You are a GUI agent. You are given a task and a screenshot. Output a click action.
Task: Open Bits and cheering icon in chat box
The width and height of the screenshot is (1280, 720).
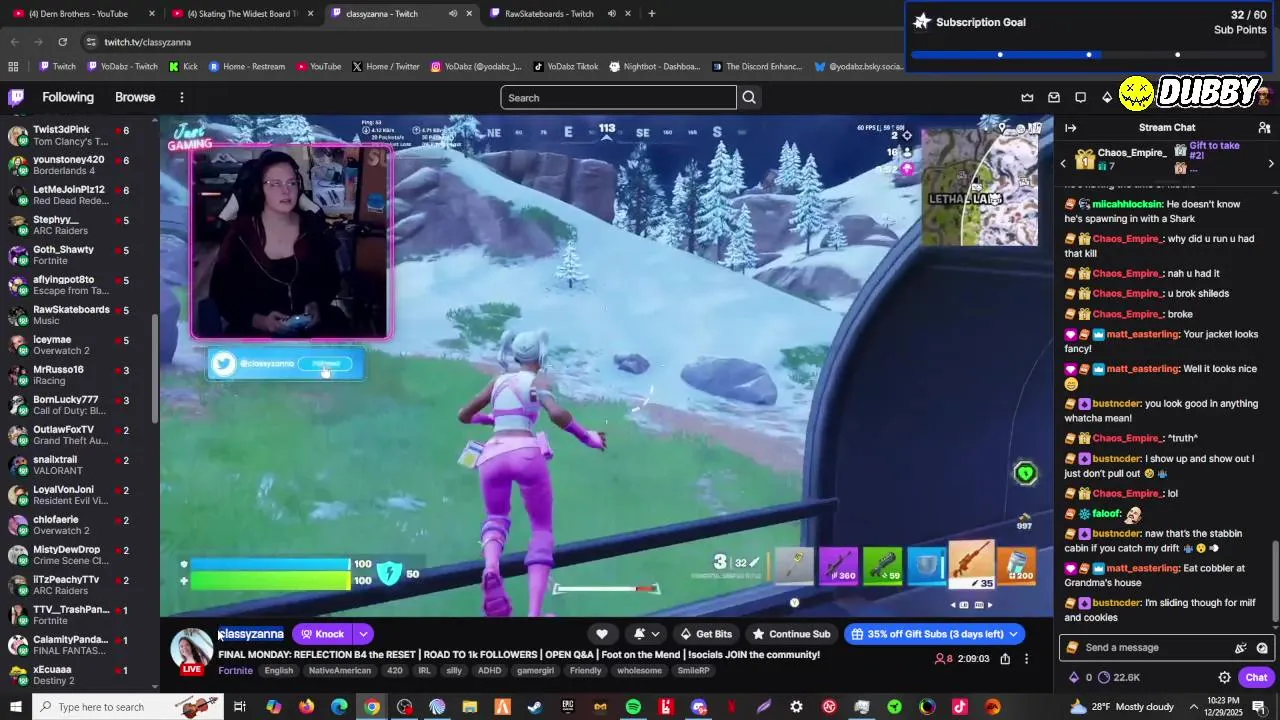(1241, 648)
